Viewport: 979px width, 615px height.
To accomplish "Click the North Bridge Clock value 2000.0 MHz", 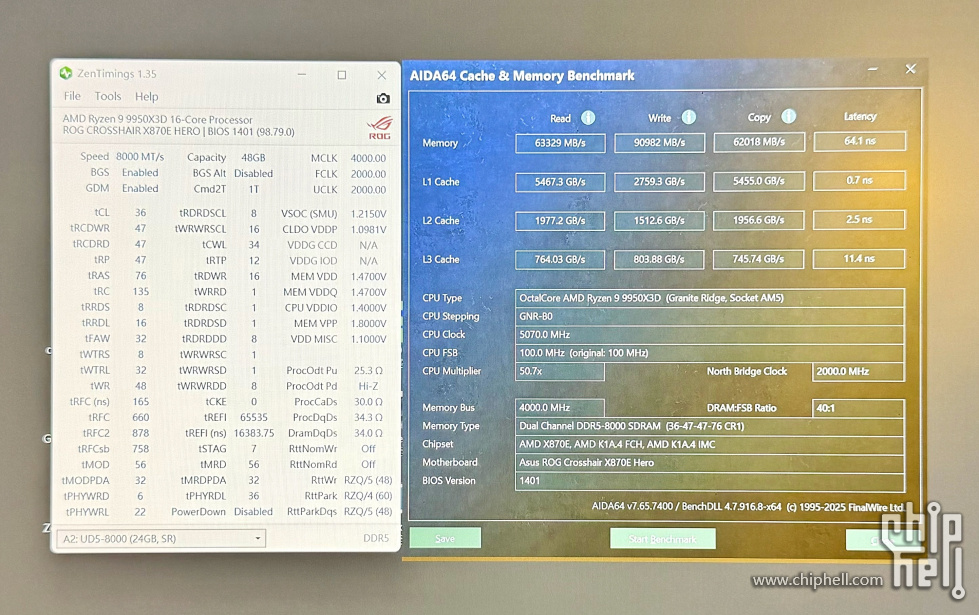I will 858,371.
